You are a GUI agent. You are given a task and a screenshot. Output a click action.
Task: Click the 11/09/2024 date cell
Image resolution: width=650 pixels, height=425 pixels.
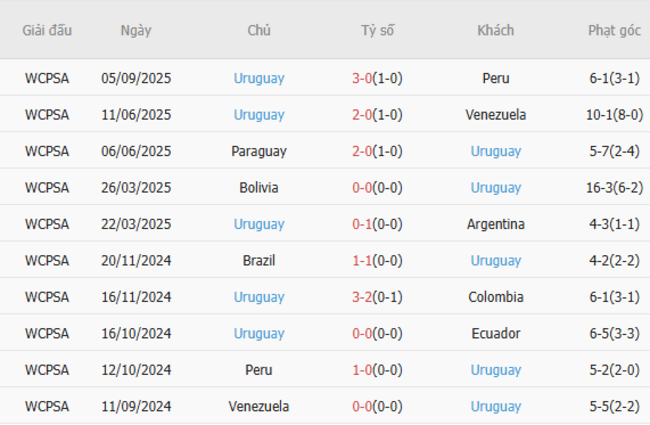136,407
